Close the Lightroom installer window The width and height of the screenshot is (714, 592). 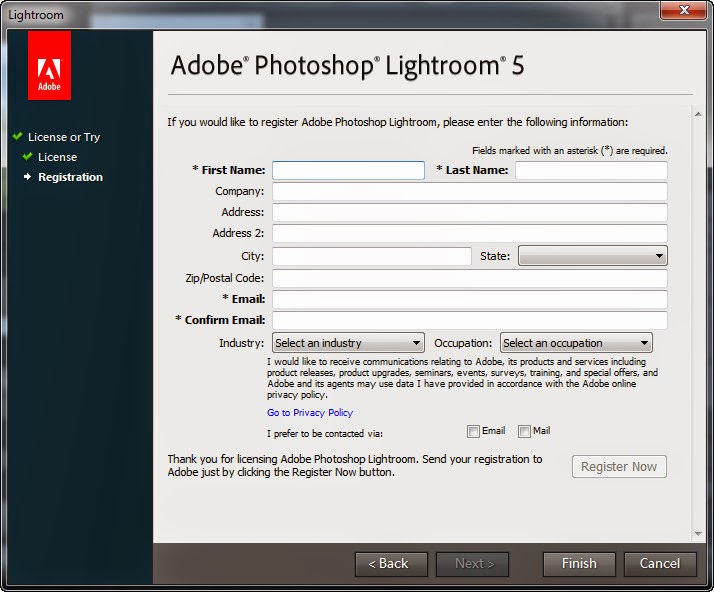coord(683,10)
